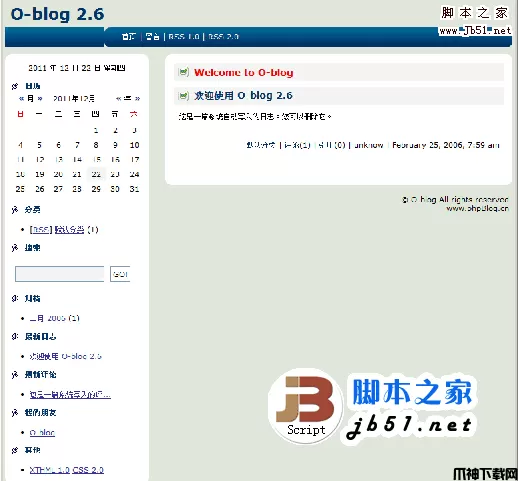
Task: Click the 分类 section heading
Action: click(33, 210)
